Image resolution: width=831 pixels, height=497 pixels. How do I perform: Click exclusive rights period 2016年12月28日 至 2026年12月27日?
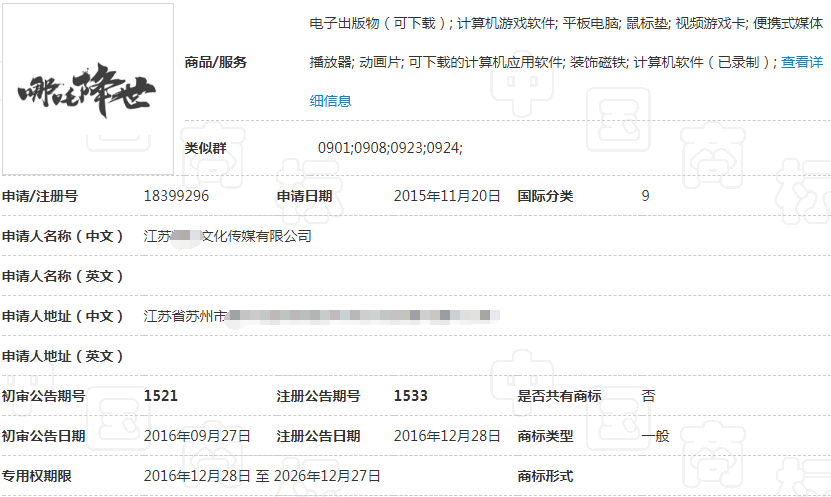[x=262, y=476]
